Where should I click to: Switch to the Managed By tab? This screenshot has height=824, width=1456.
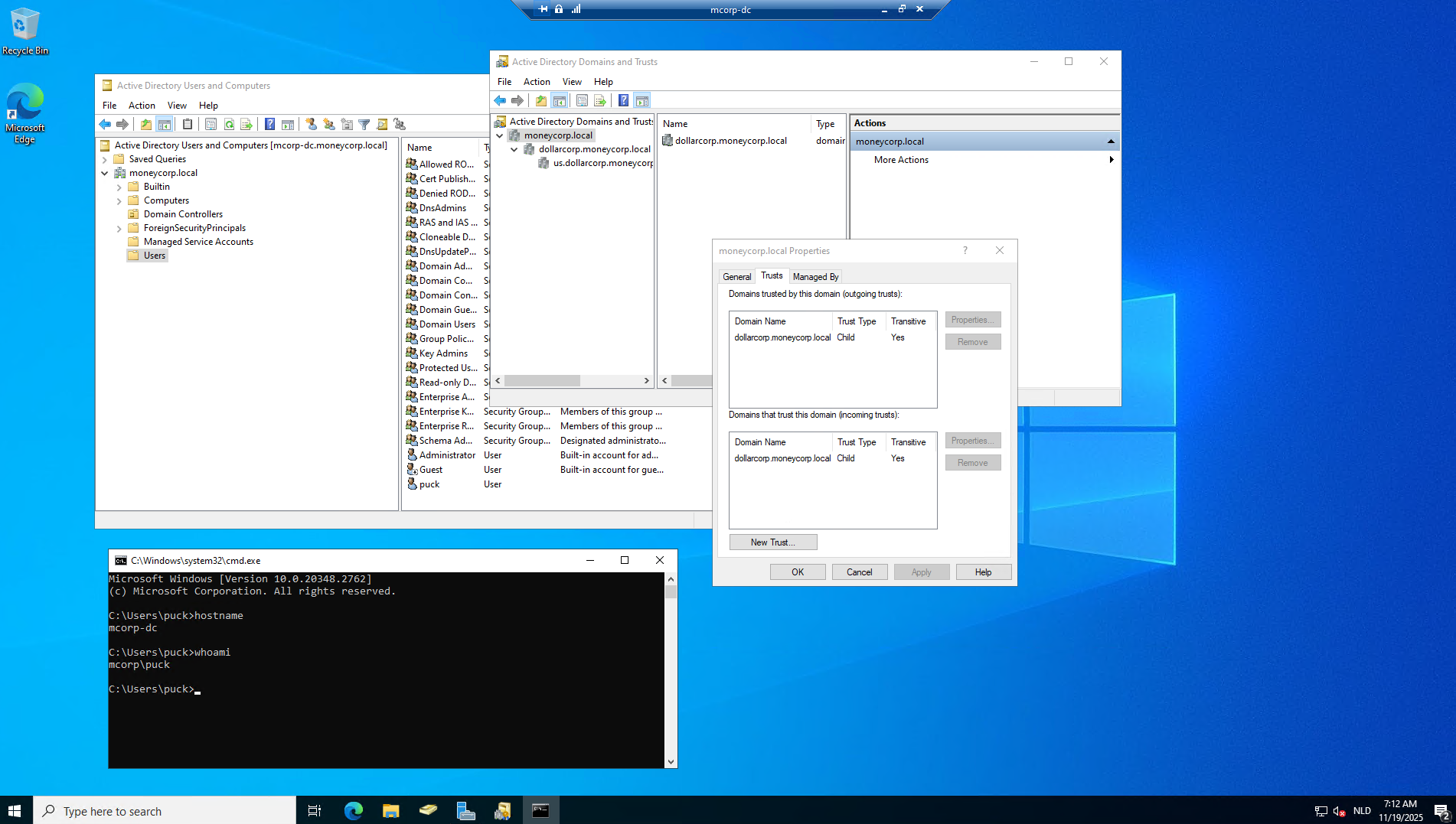click(815, 277)
